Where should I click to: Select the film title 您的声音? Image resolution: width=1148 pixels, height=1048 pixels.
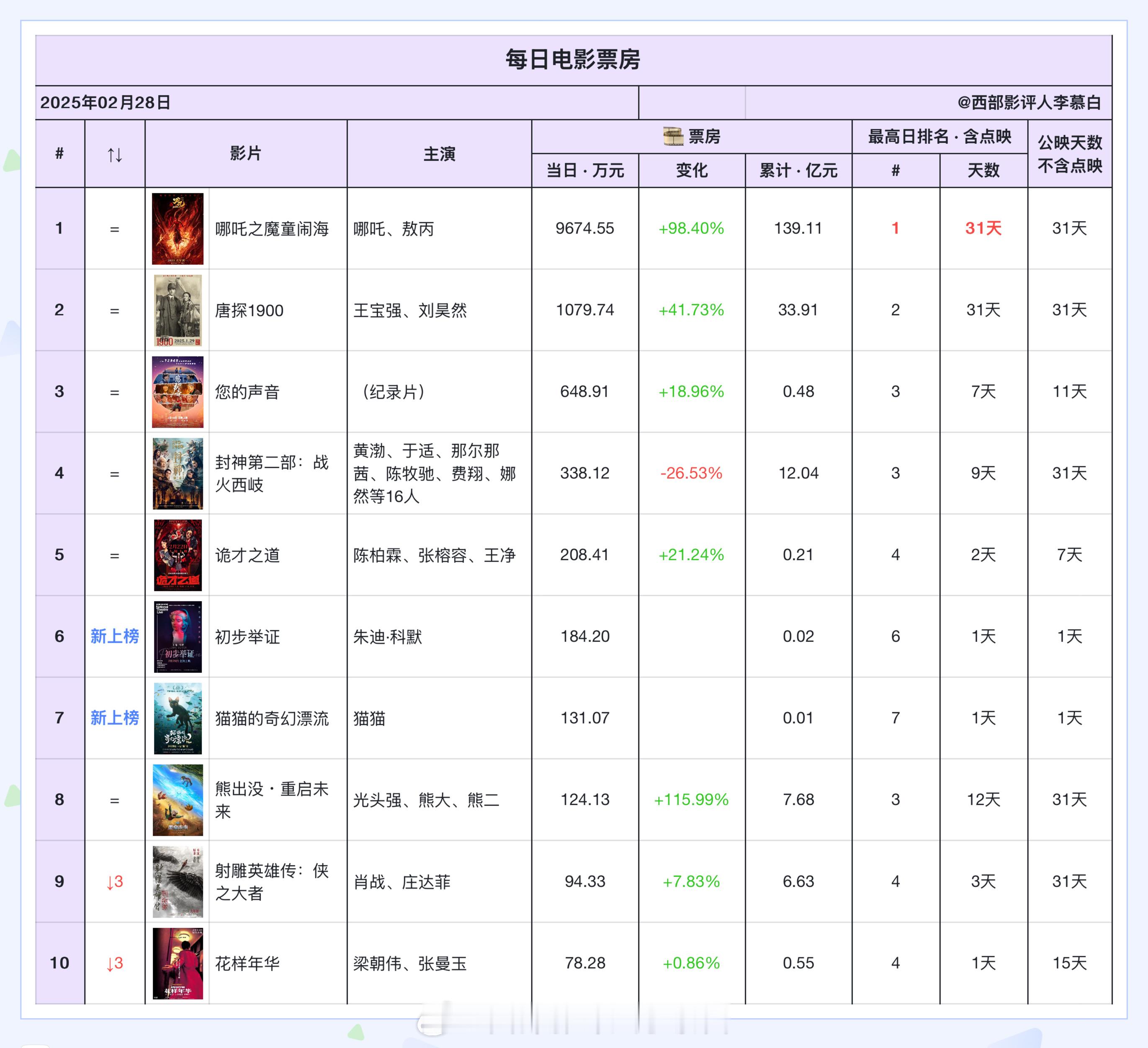247,392
